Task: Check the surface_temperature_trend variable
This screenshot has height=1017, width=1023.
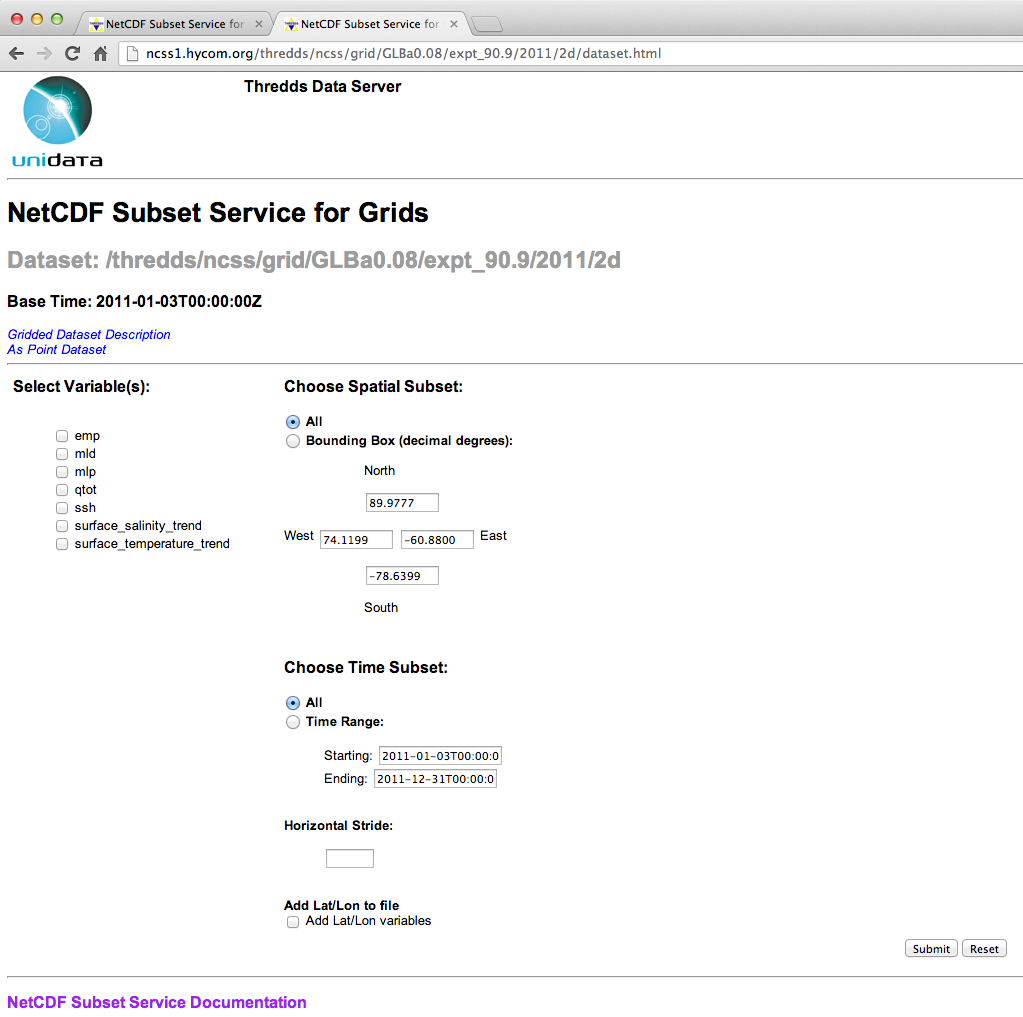Action: pos(62,544)
